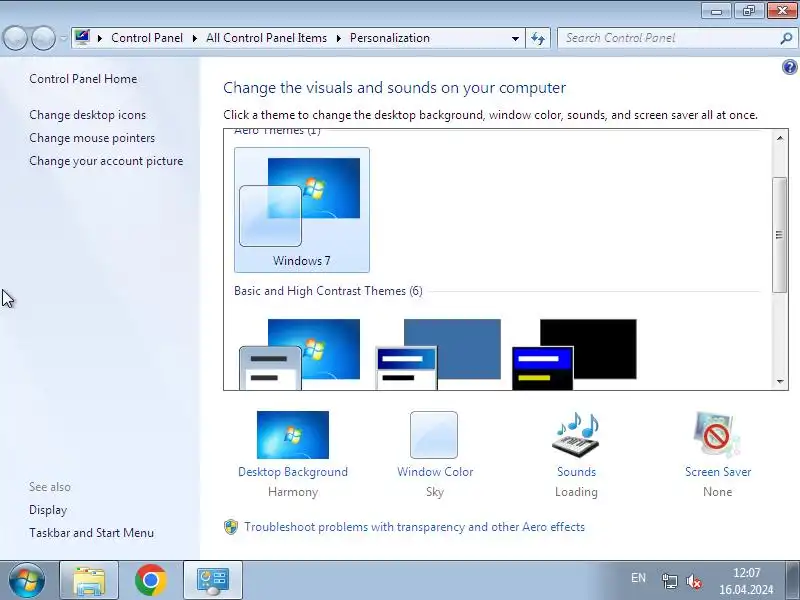Expand the arrow after Control Panel breadcrumb
Image resolution: width=800 pixels, height=600 pixels.
[x=194, y=38]
